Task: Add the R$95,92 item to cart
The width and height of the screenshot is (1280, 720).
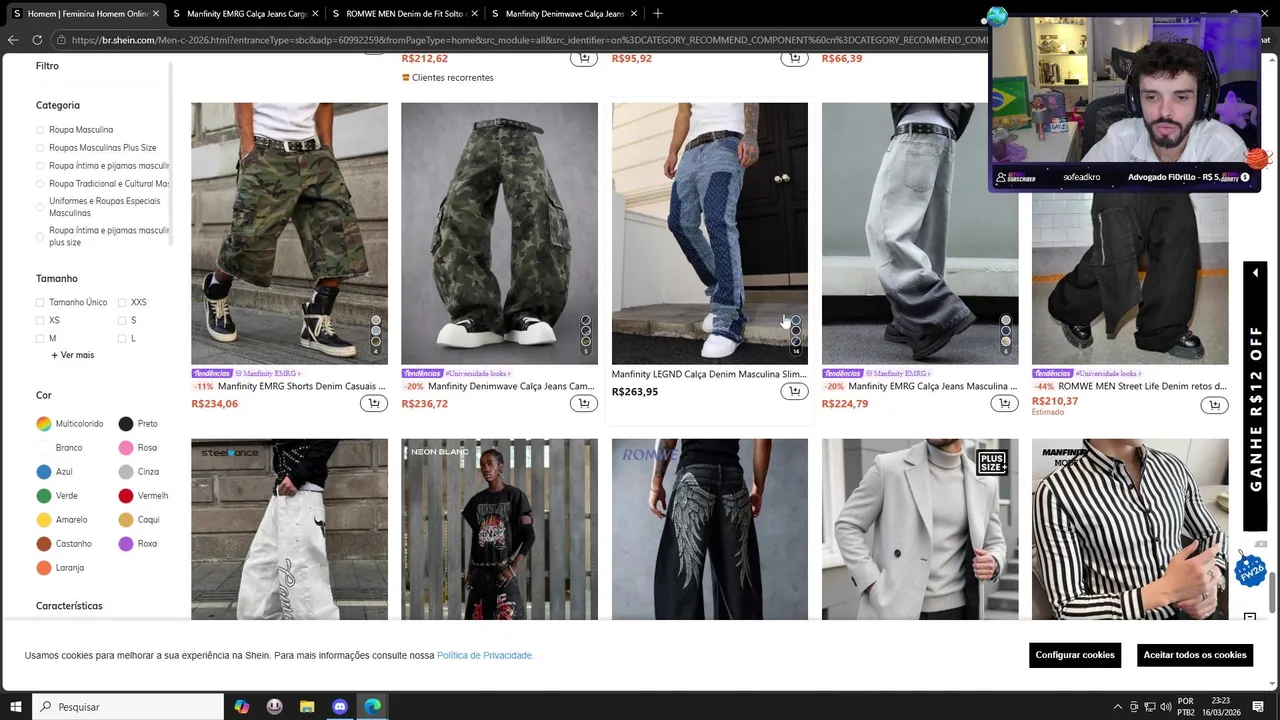Action: (794, 58)
